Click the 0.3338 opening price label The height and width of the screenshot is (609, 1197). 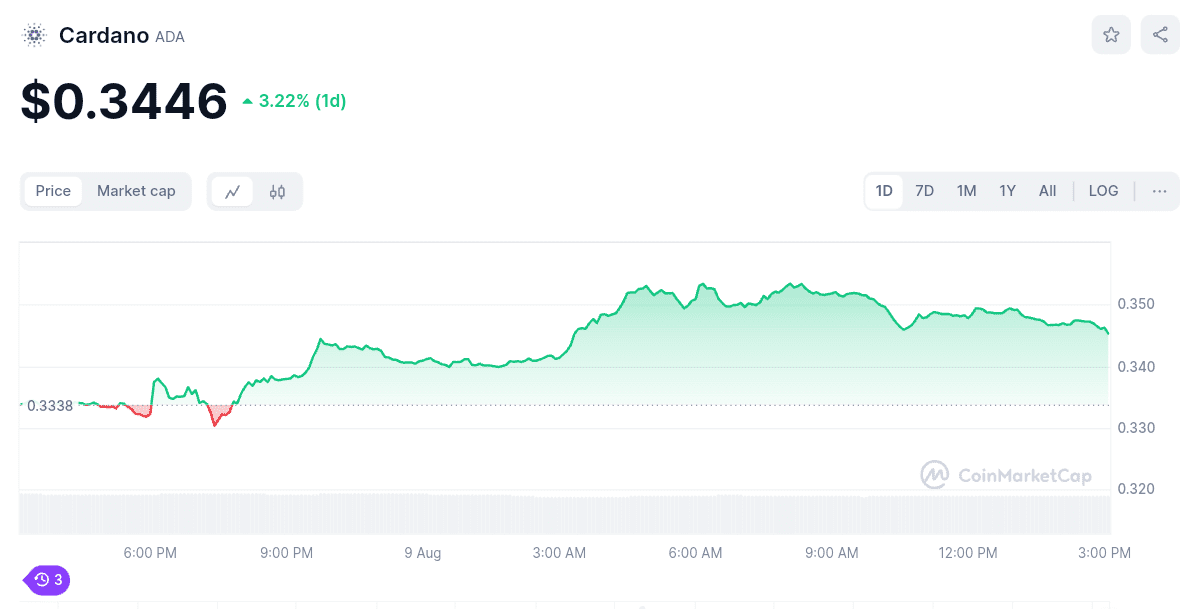pyautogui.click(x=50, y=406)
